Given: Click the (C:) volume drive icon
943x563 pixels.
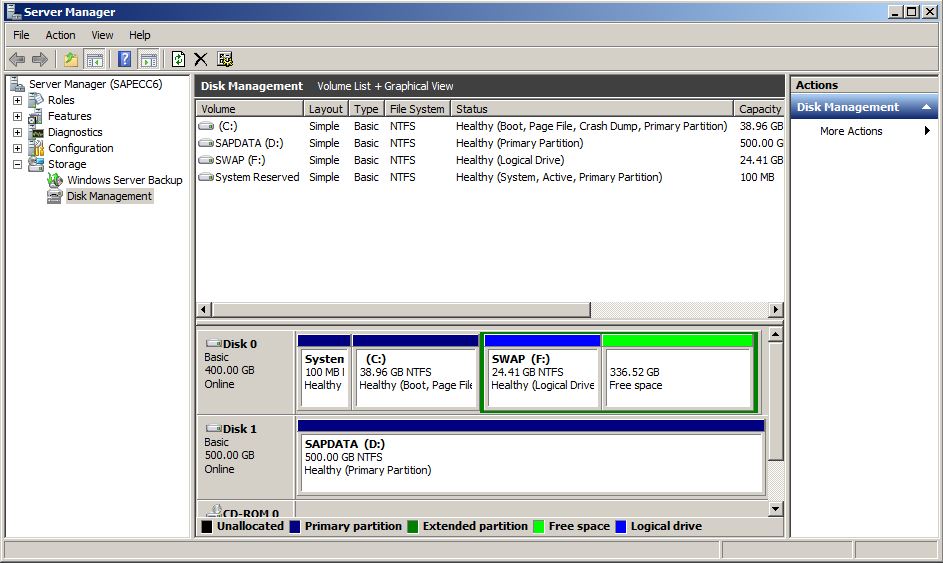Looking at the screenshot, I should coord(206,126).
